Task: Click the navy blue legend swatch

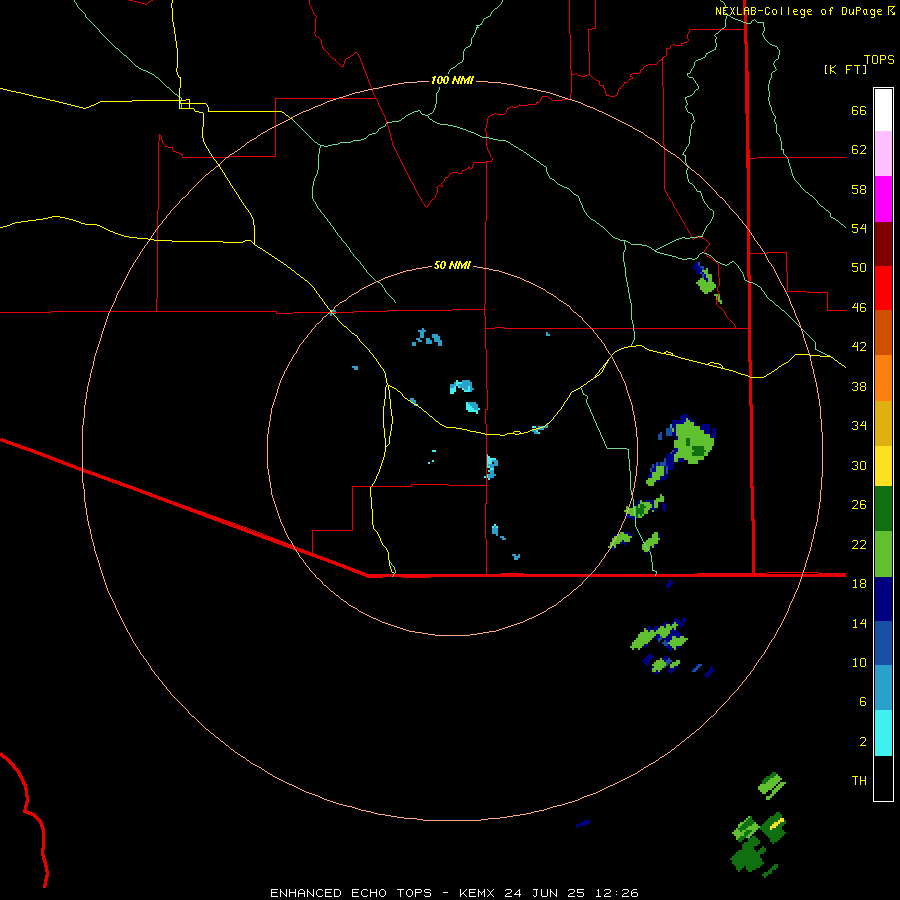Action: coord(883,599)
